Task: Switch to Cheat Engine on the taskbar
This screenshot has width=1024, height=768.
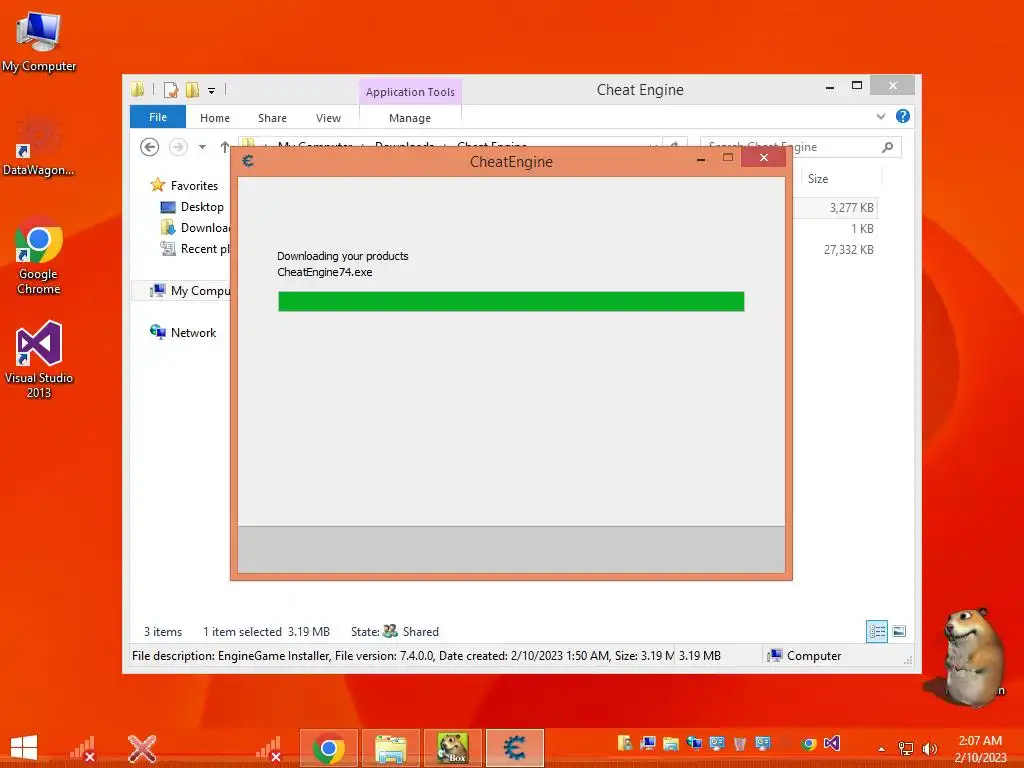Action: coord(515,748)
